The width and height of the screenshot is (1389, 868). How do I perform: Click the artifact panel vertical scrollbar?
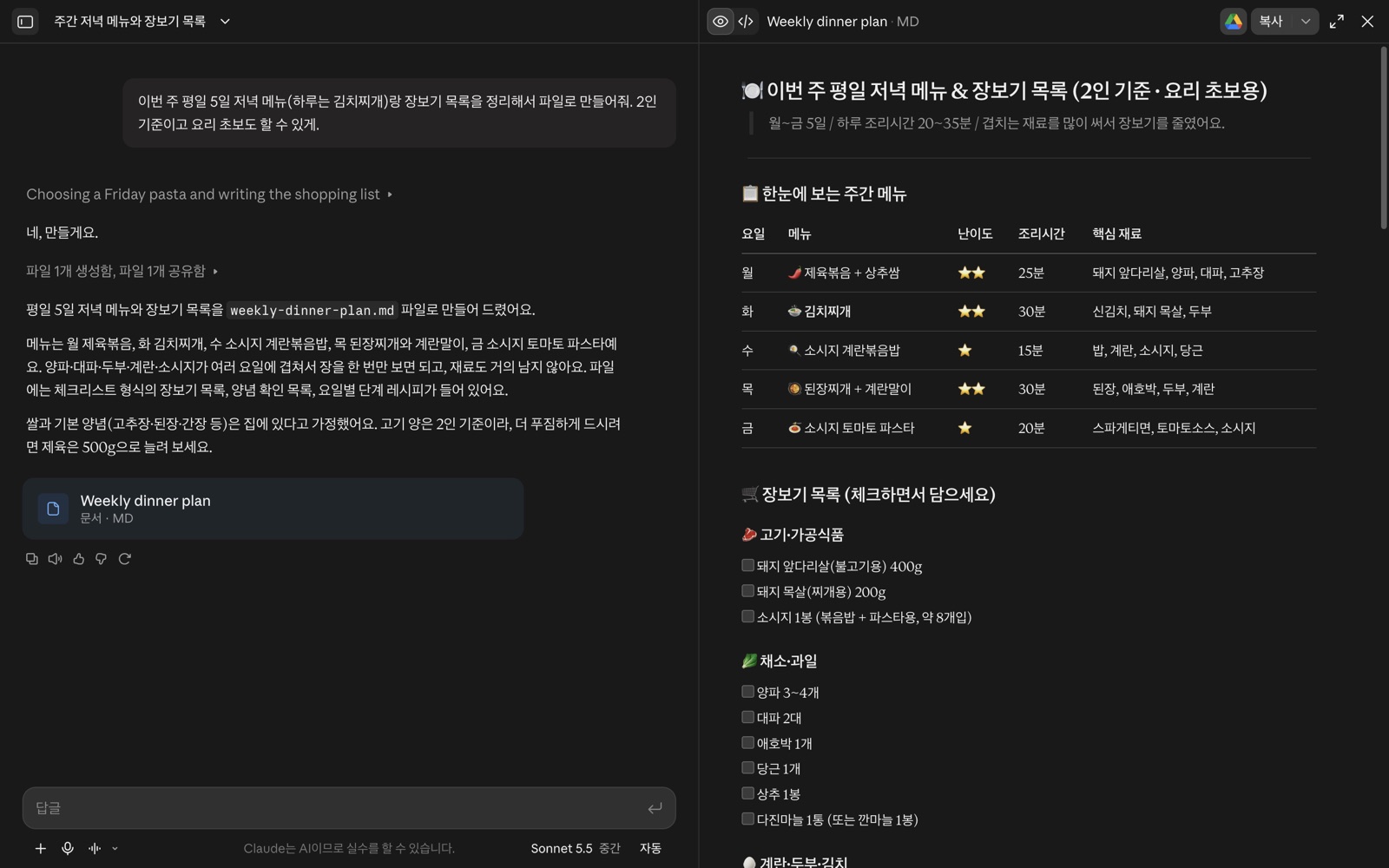pyautogui.click(x=1384, y=139)
